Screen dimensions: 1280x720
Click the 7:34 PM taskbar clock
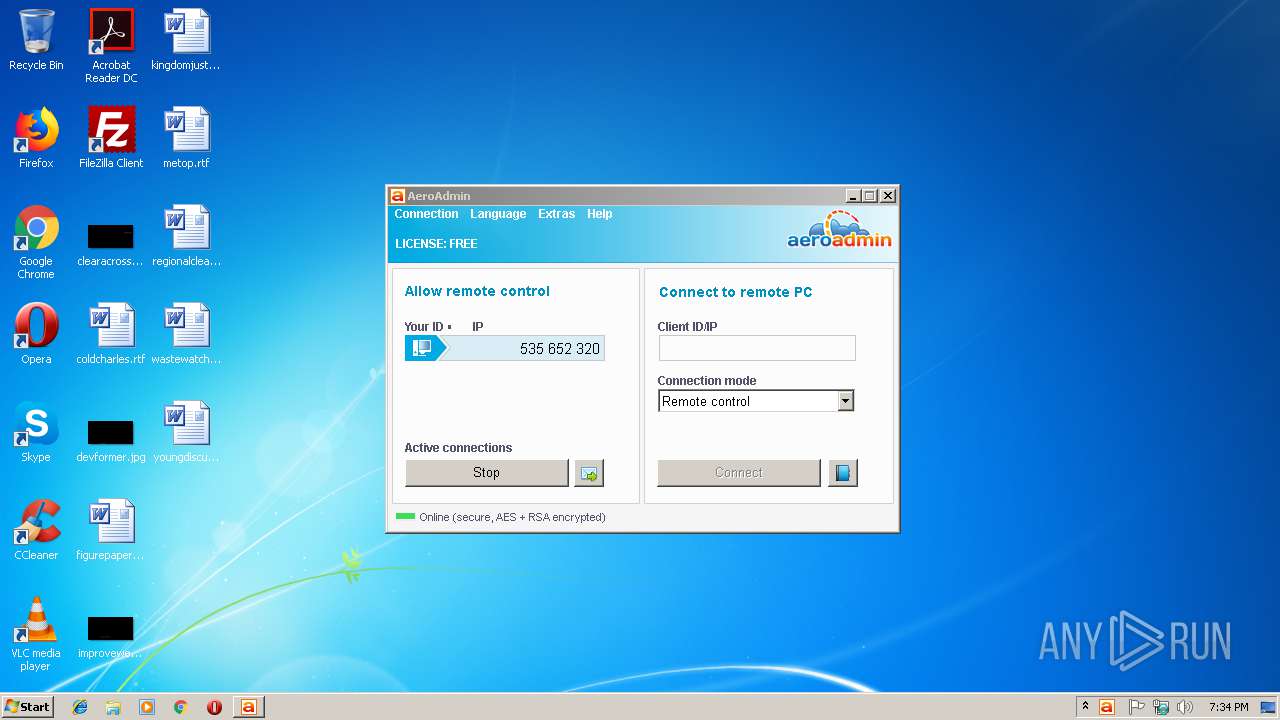(1228, 707)
